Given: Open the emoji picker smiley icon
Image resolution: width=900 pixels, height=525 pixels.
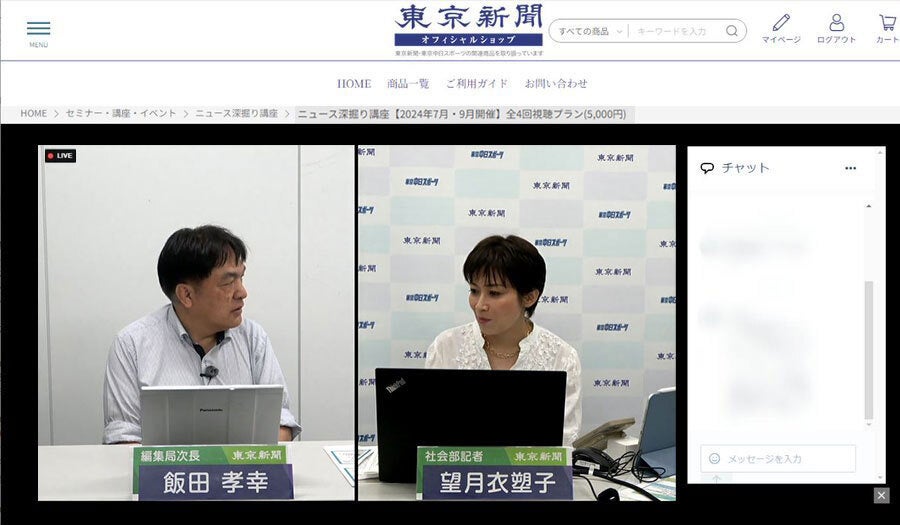Looking at the screenshot, I should pos(715,458).
